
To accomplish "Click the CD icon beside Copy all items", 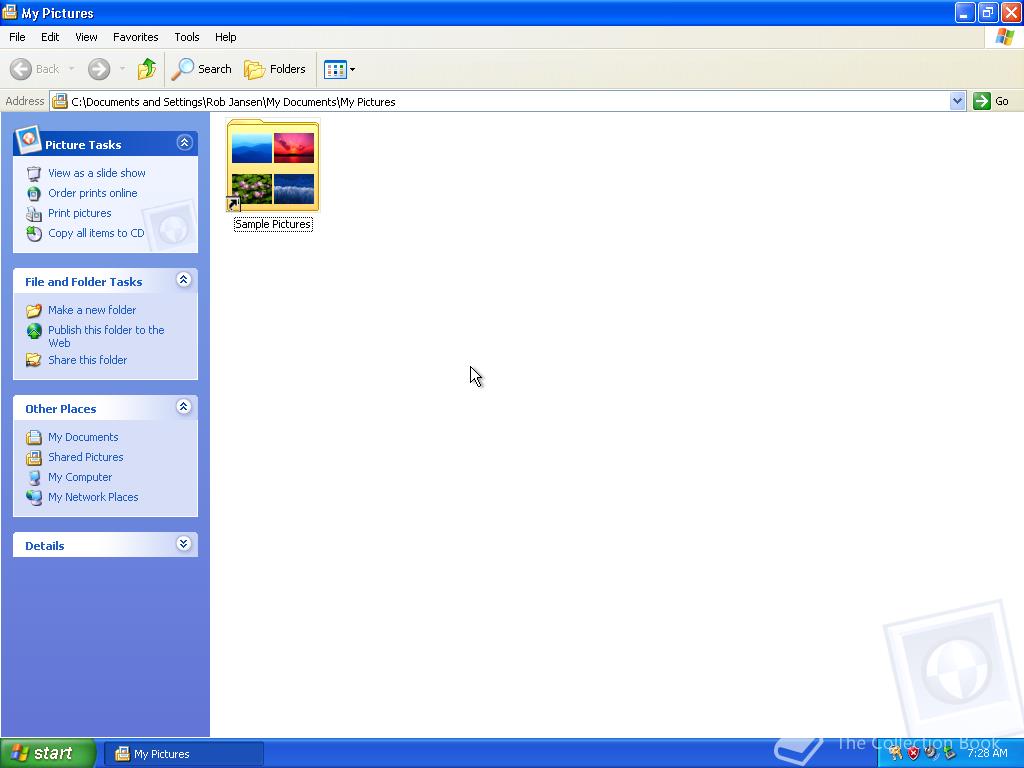I will point(34,233).
